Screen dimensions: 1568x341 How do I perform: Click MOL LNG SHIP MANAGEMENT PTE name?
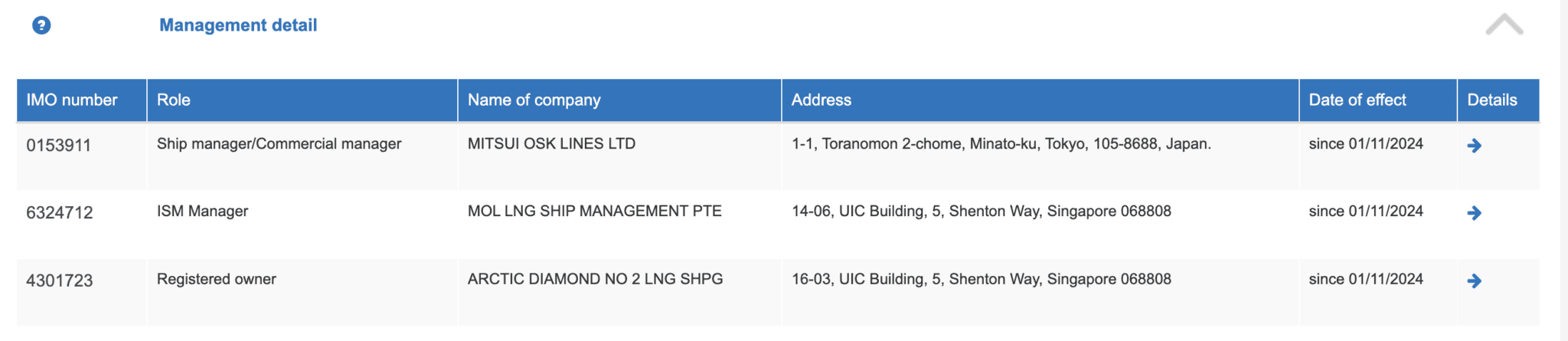(x=594, y=211)
